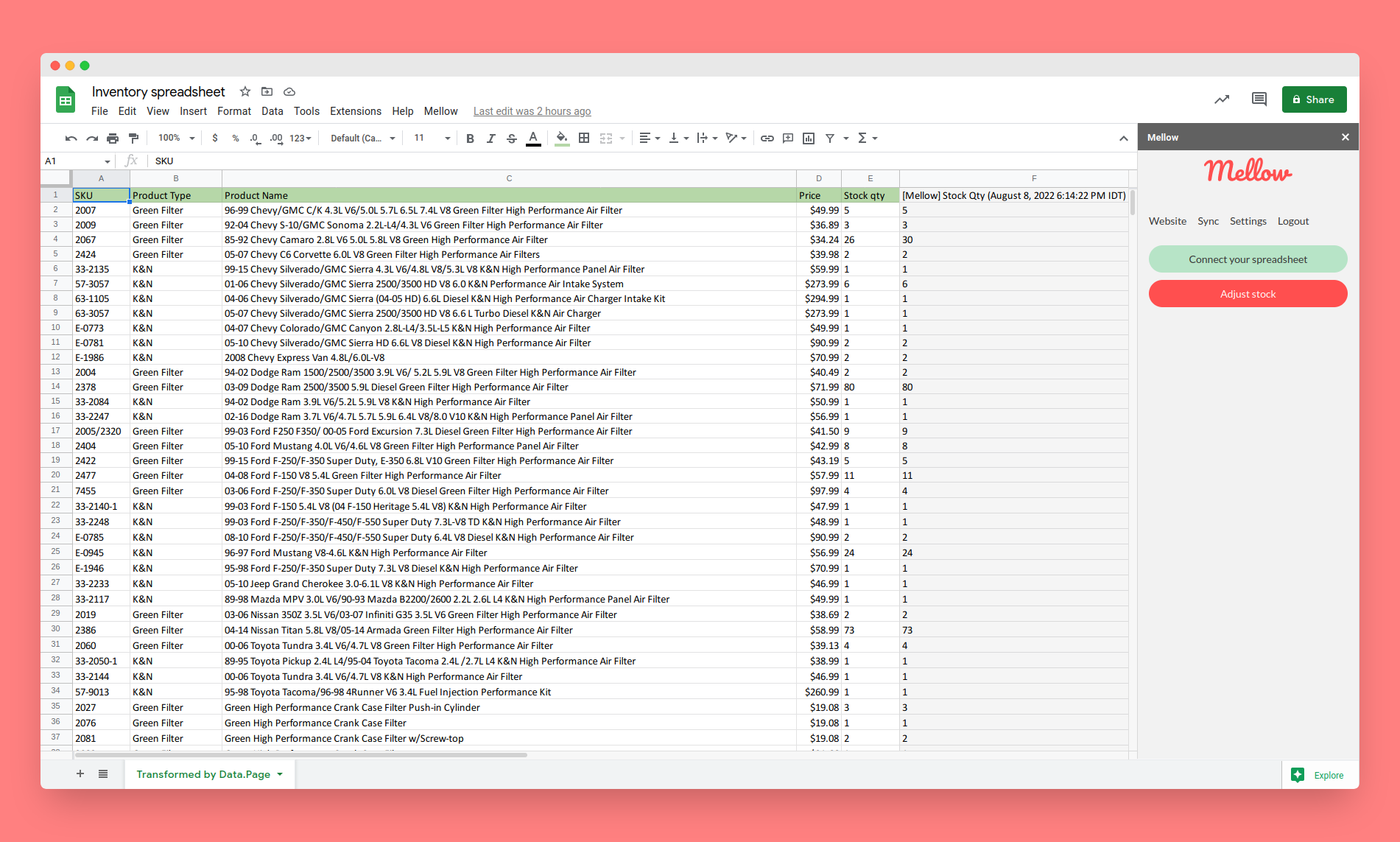Open Sync link in Mellow panel

1209,221
